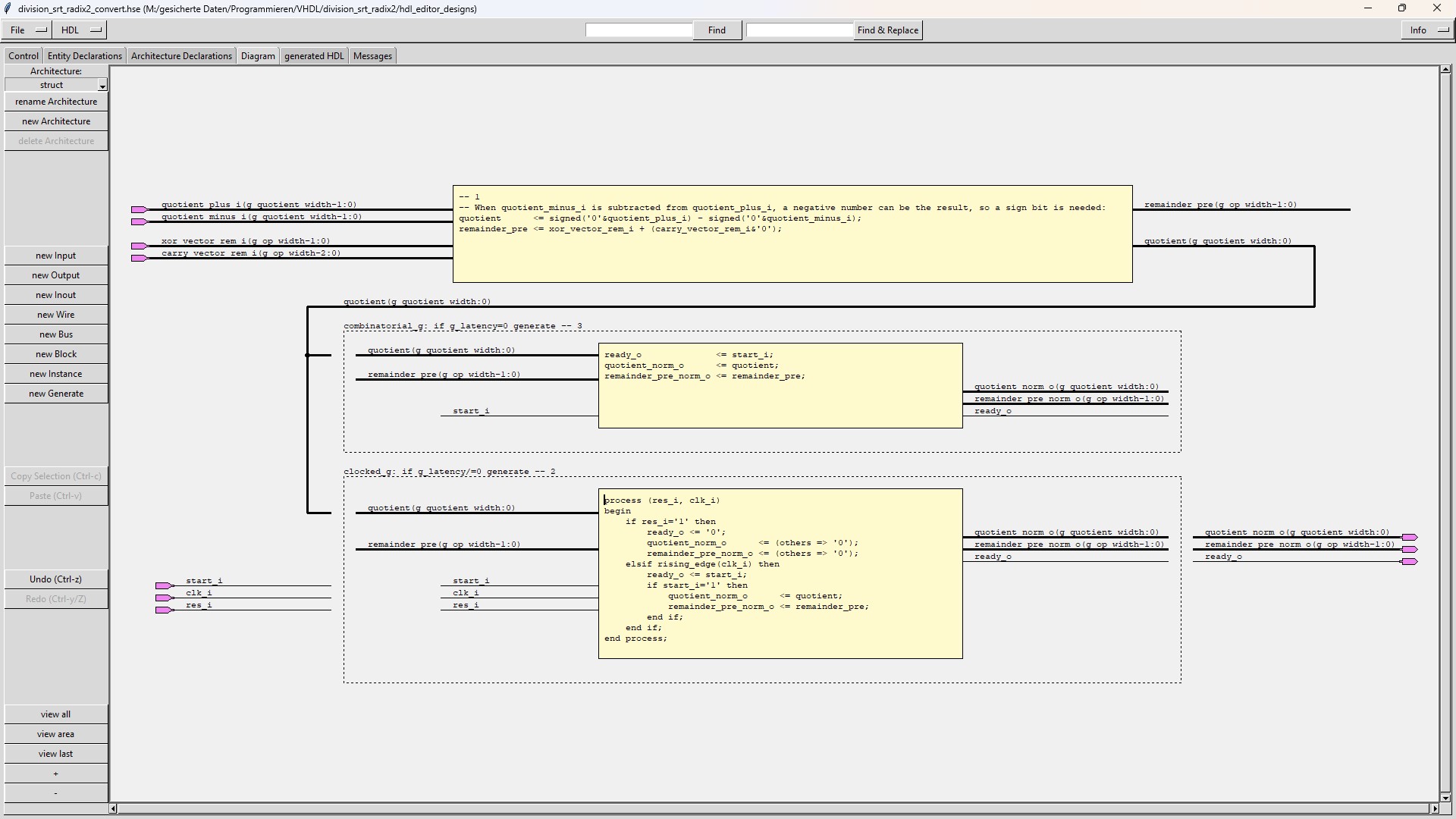Select the combinatorial_g process code block

click(x=780, y=402)
